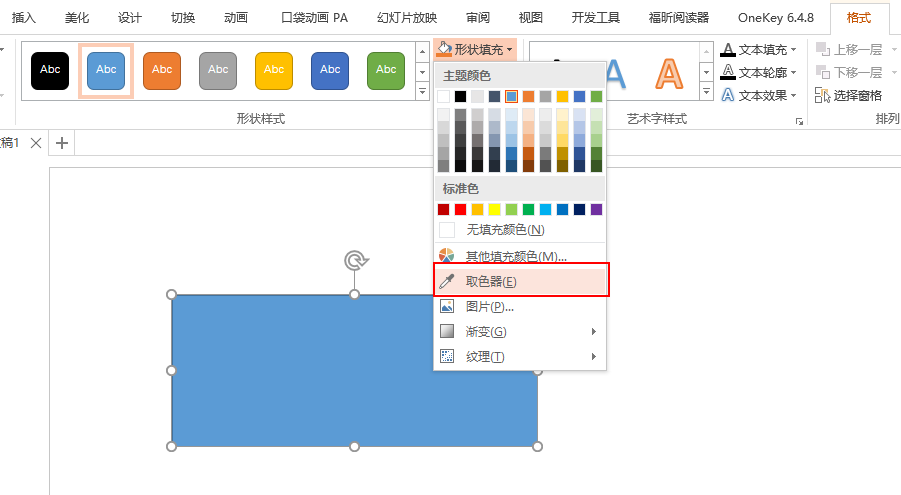Apply the gray Abc shape style
Viewport: 901px width, 495px height.
(x=218, y=70)
